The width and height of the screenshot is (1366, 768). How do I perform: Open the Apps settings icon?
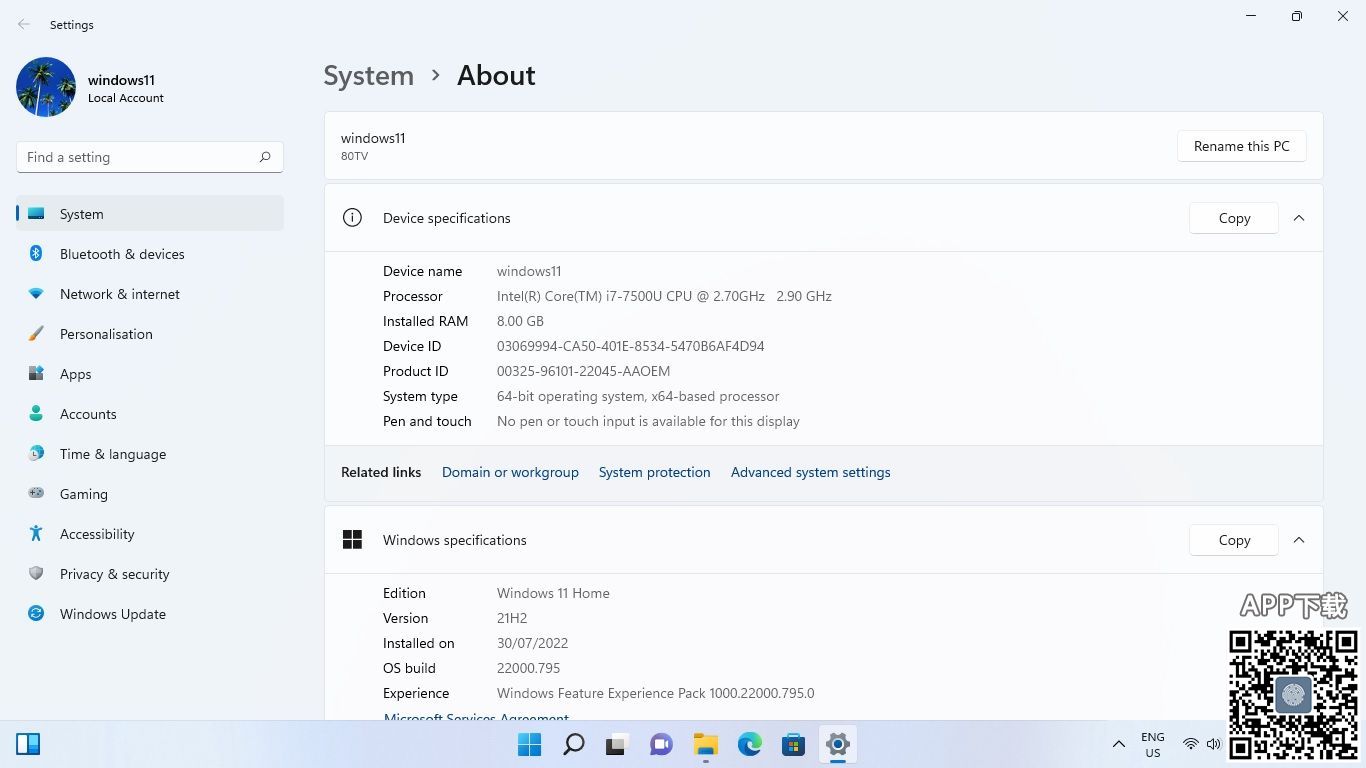tap(36, 374)
